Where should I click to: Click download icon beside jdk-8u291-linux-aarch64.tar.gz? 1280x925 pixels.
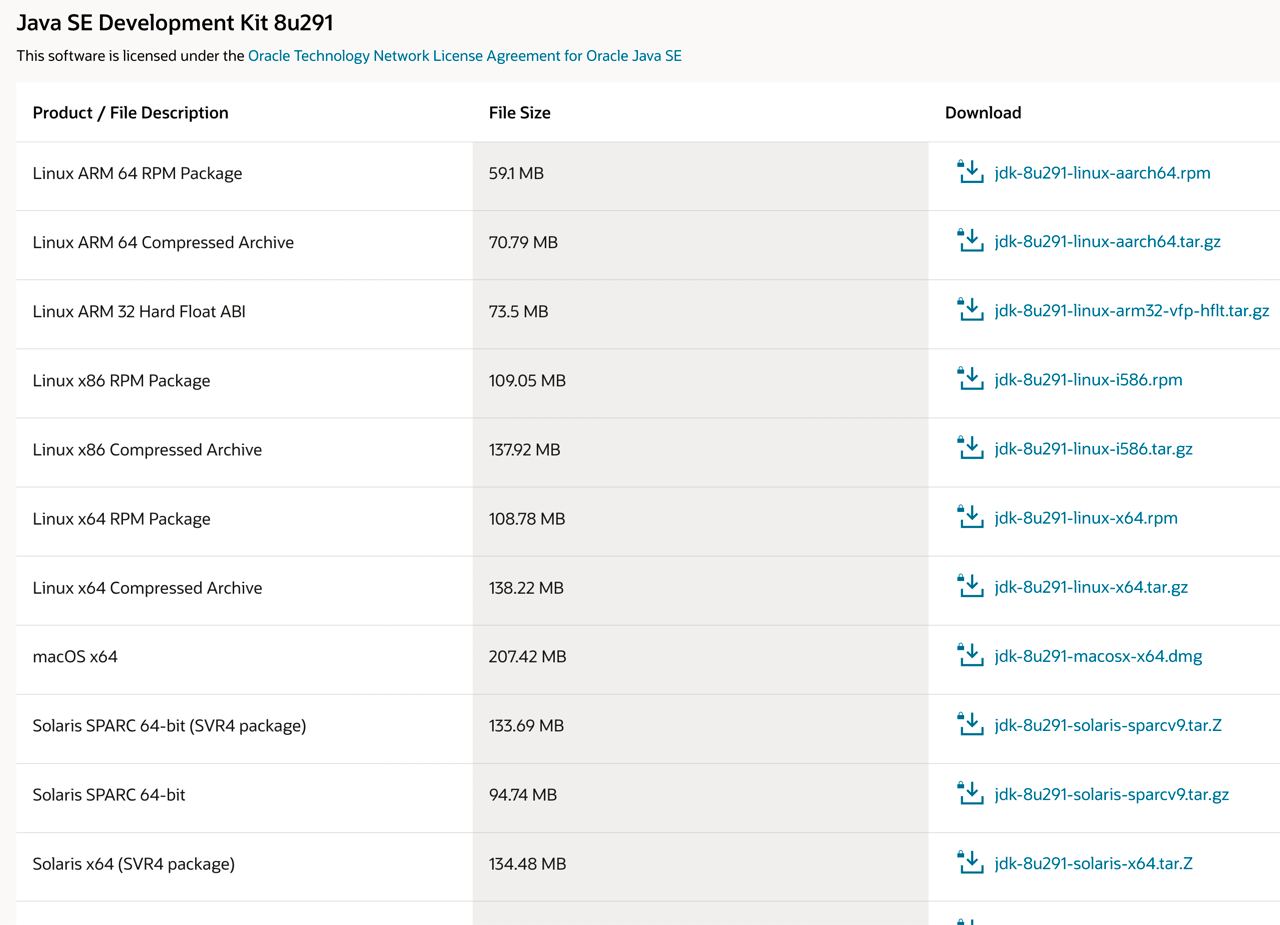(x=970, y=241)
